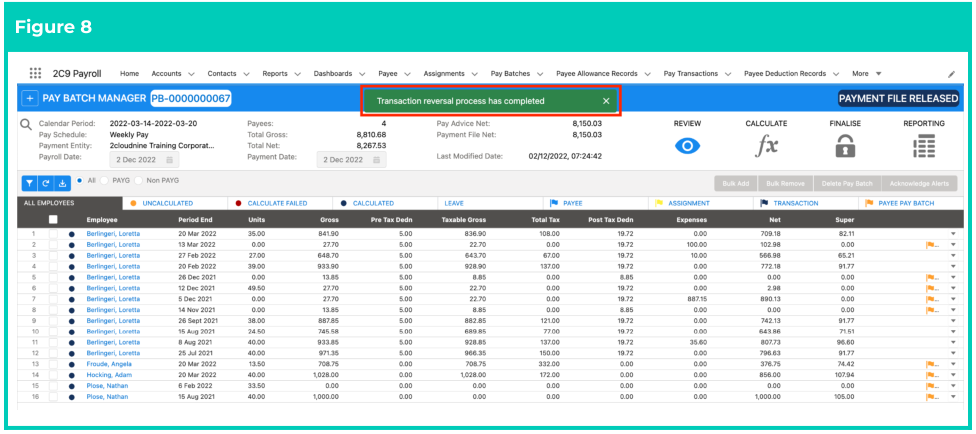Open the More dropdown in nav bar
The width and height of the screenshot is (976, 434).
867,73
